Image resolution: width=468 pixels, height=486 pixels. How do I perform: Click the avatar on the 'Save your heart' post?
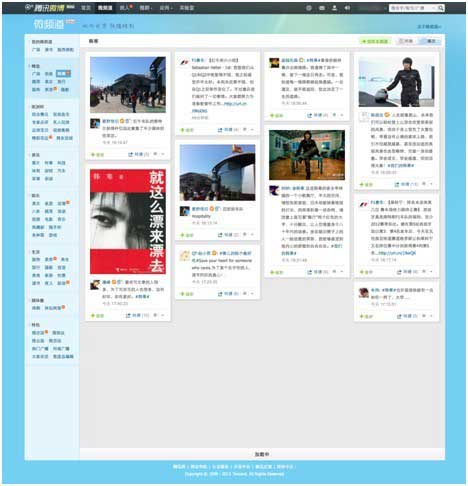coord(185,255)
